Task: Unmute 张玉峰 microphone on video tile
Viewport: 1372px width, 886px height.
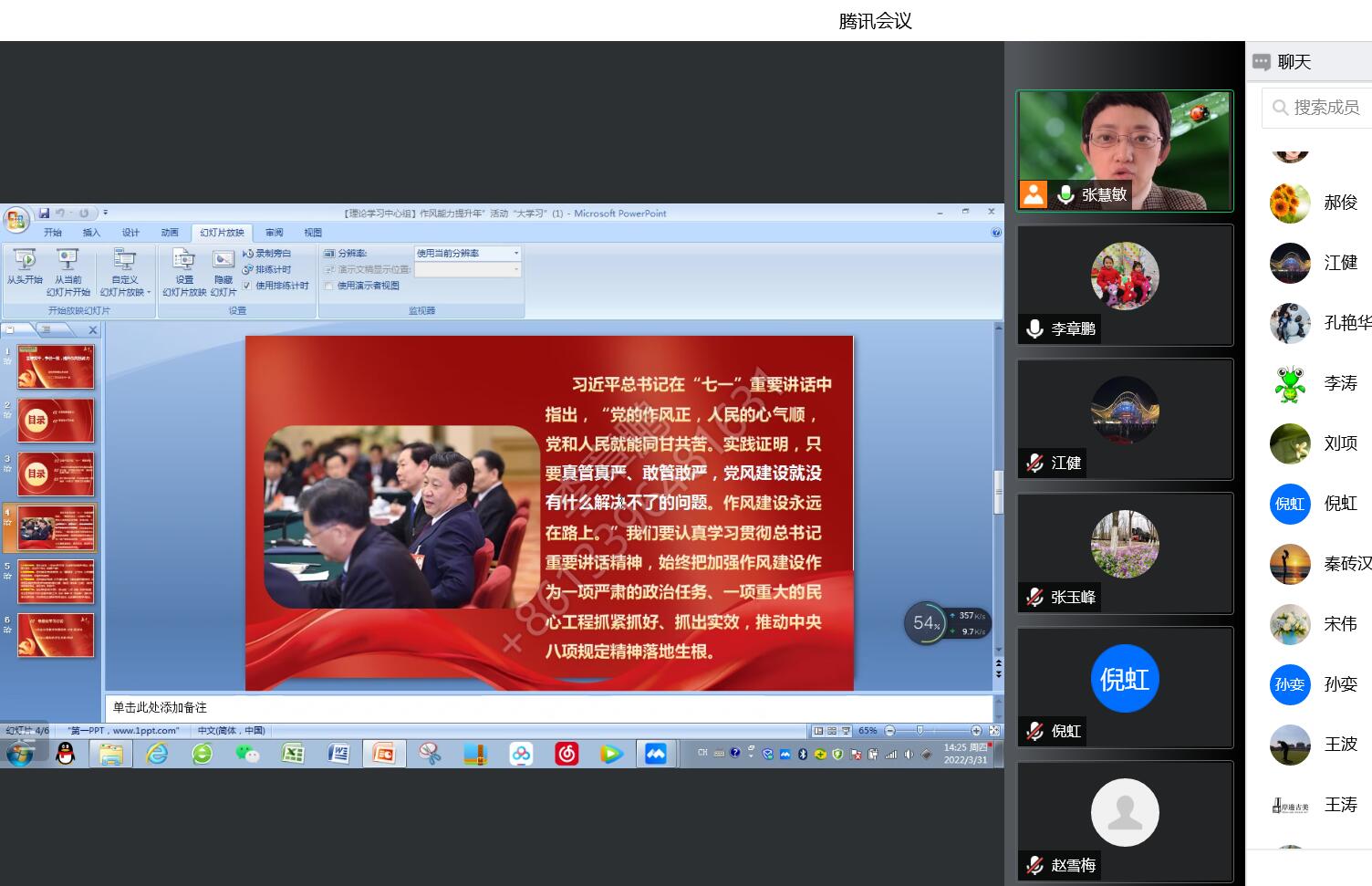Action: 1034,597
